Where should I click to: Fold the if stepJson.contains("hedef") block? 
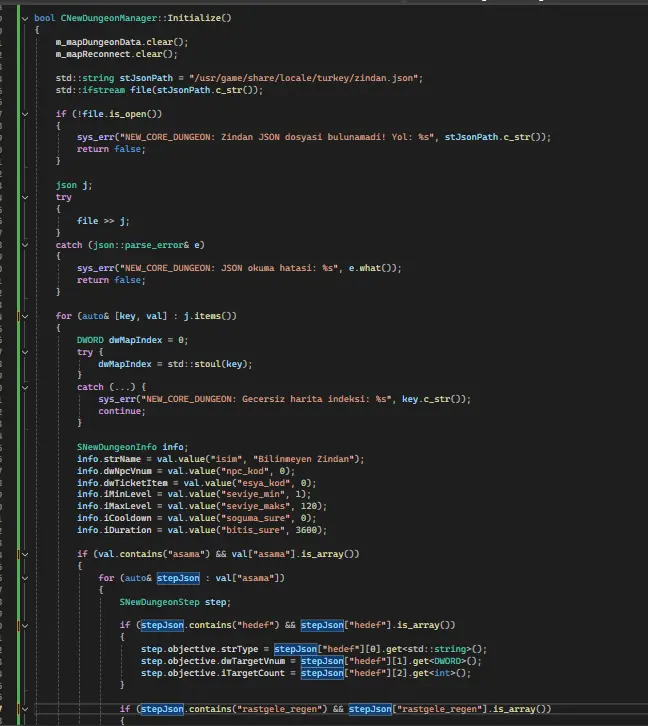pyautogui.click(x=25, y=626)
